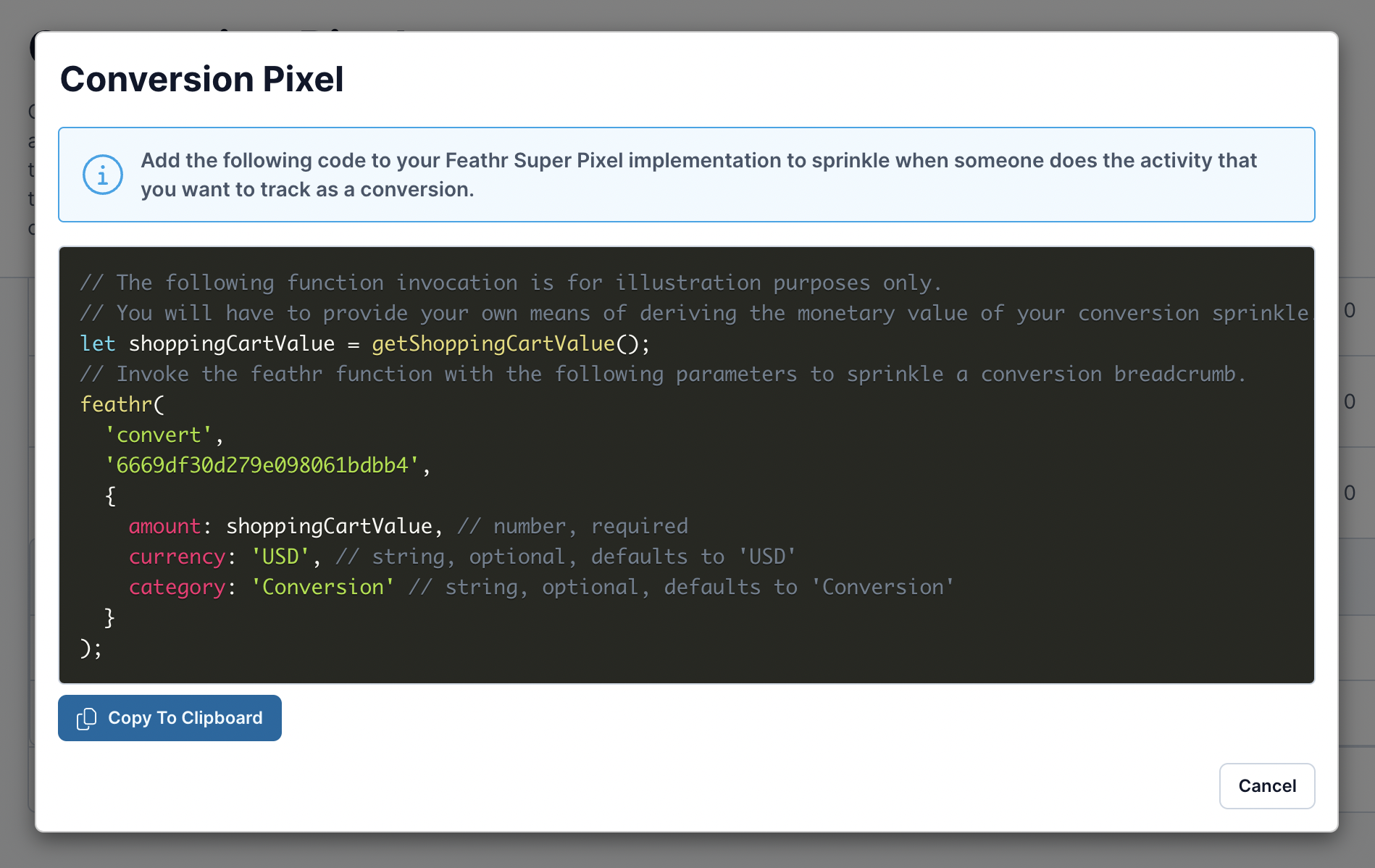Click the amount property in code

pos(164,526)
